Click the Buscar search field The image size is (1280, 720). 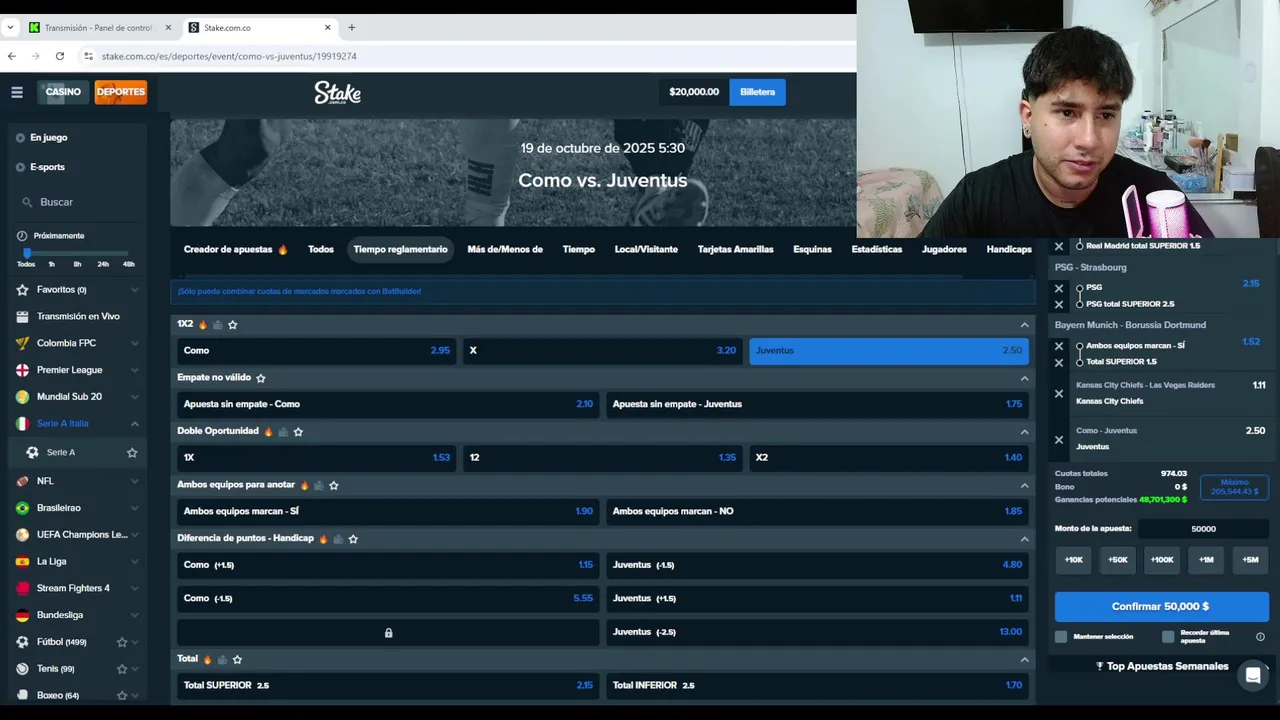click(78, 202)
